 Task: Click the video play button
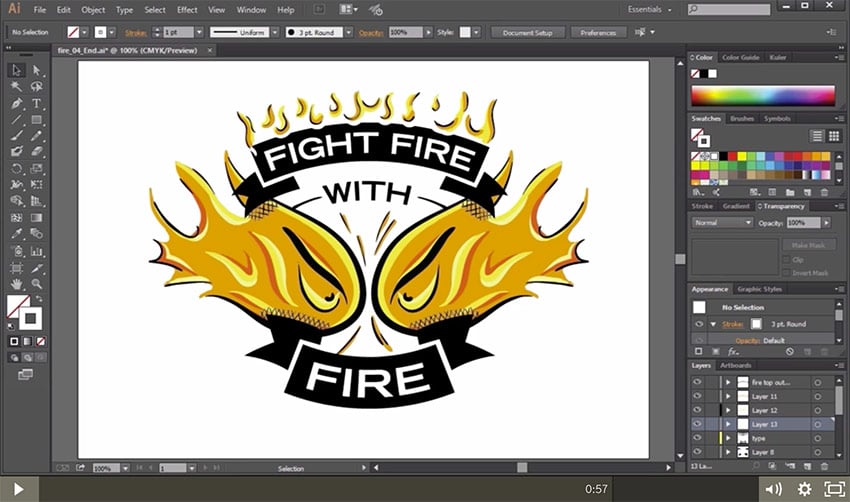point(19,489)
